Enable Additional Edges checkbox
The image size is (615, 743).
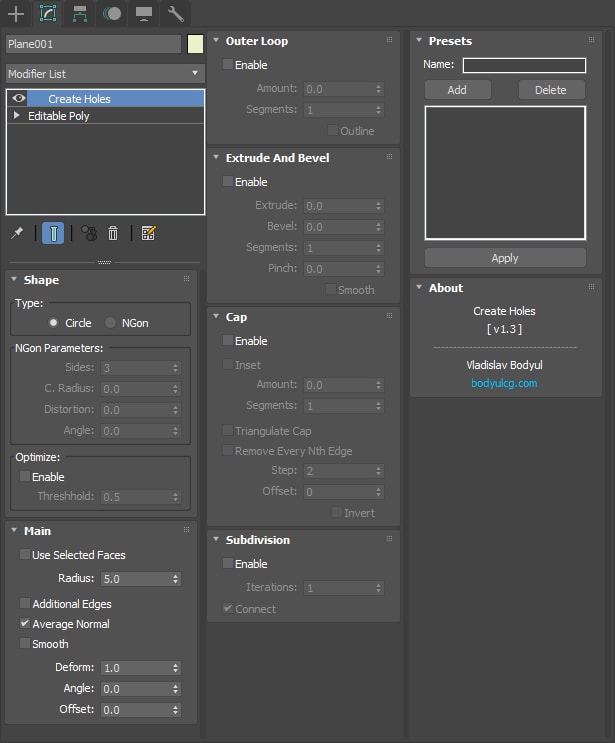tap(25, 603)
